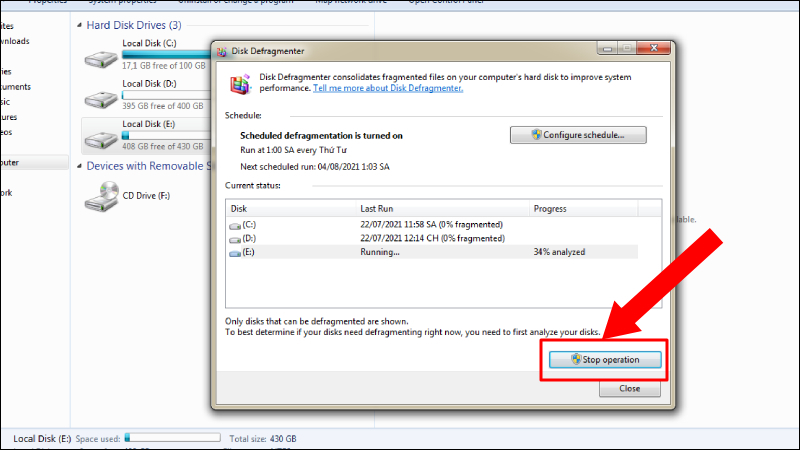Viewport: 800px width, 450px height.
Task: Select the (D:) disk row in list
Action: coord(432,238)
